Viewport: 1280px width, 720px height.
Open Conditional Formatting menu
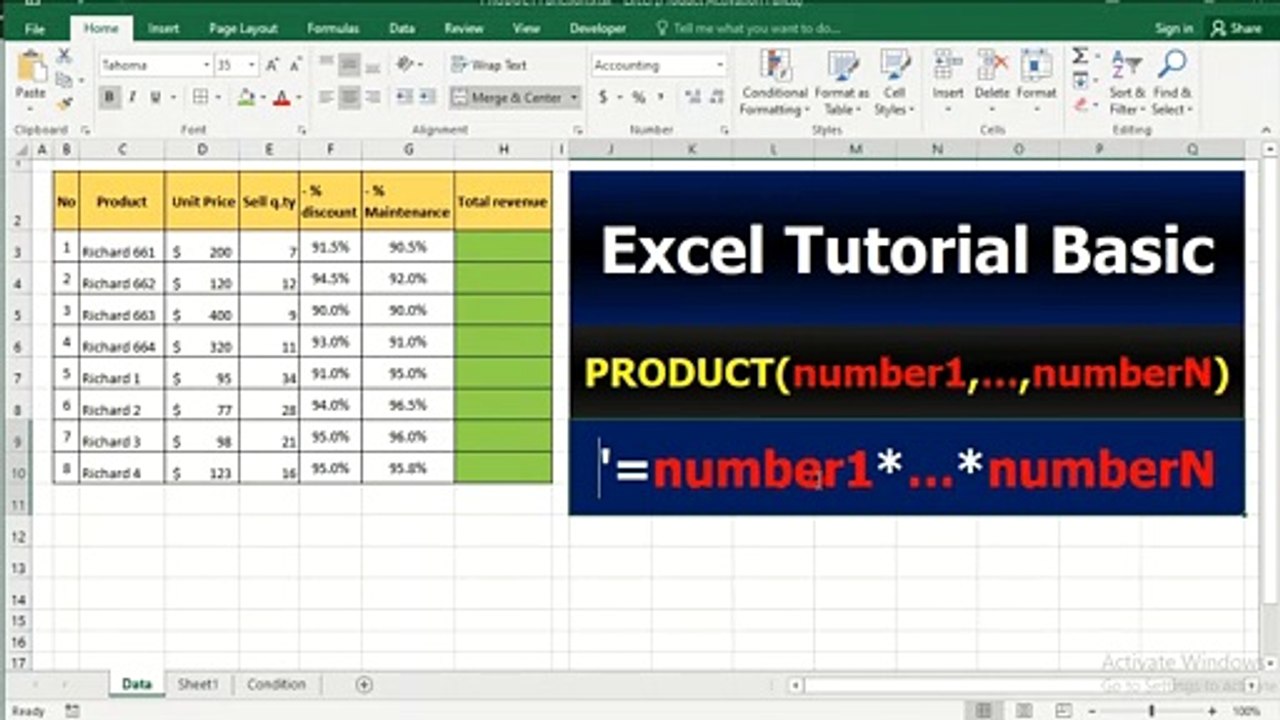pyautogui.click(x=775, y=82)
